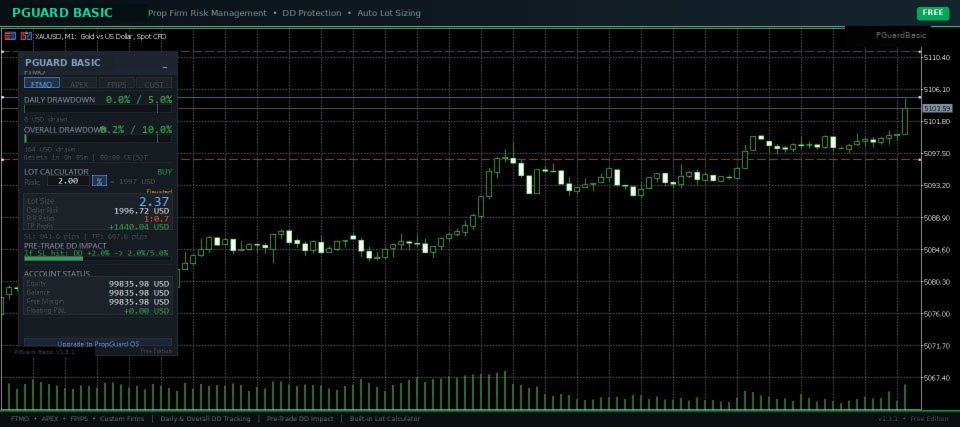Click the Lot Size value 2.37

tap(154, 201)
